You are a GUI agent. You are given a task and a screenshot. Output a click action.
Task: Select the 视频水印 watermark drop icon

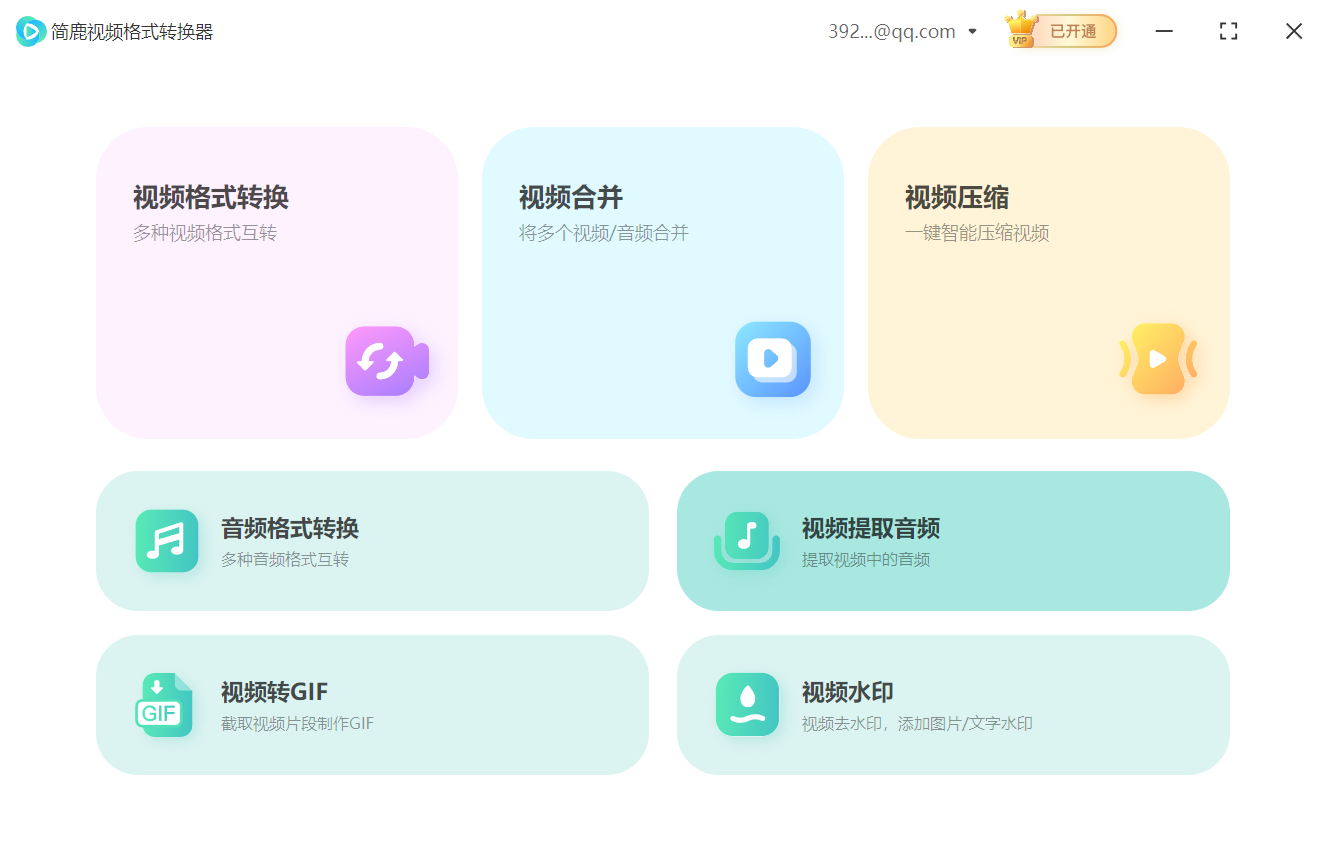click(x=747, y=704)
